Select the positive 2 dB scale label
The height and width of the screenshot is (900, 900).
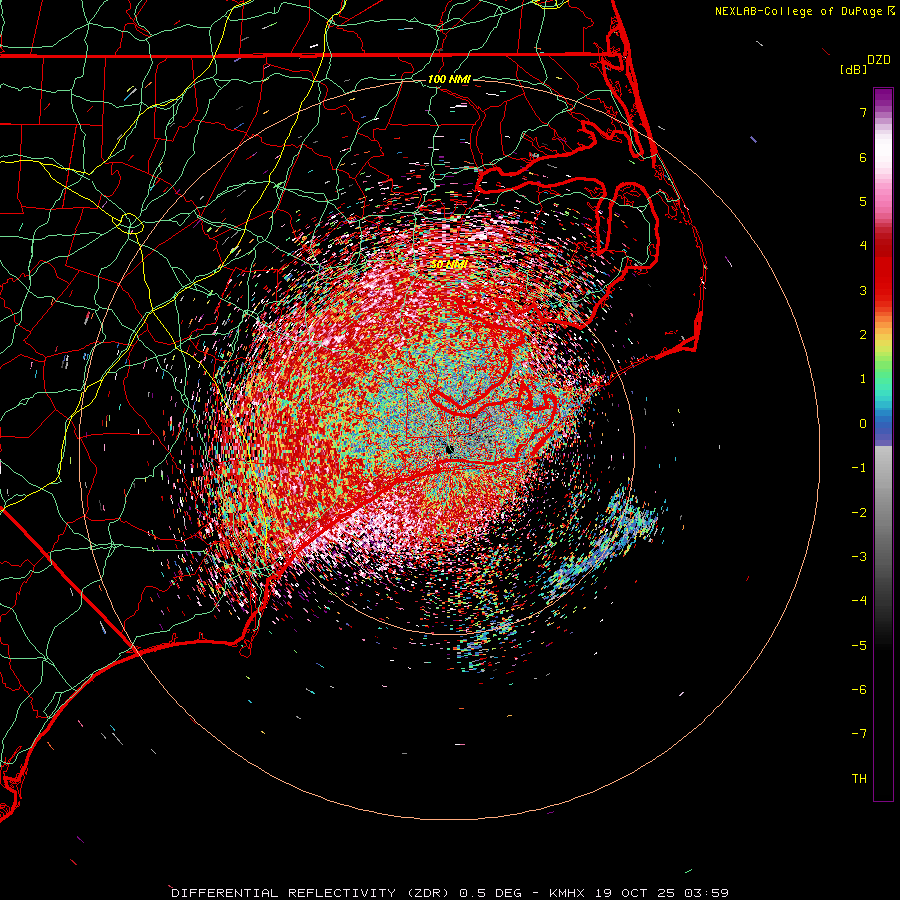click(x=863, y=335)
